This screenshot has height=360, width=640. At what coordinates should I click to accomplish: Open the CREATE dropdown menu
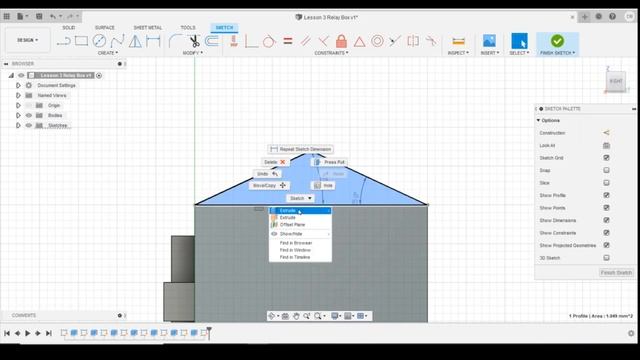tap(107, 53)
